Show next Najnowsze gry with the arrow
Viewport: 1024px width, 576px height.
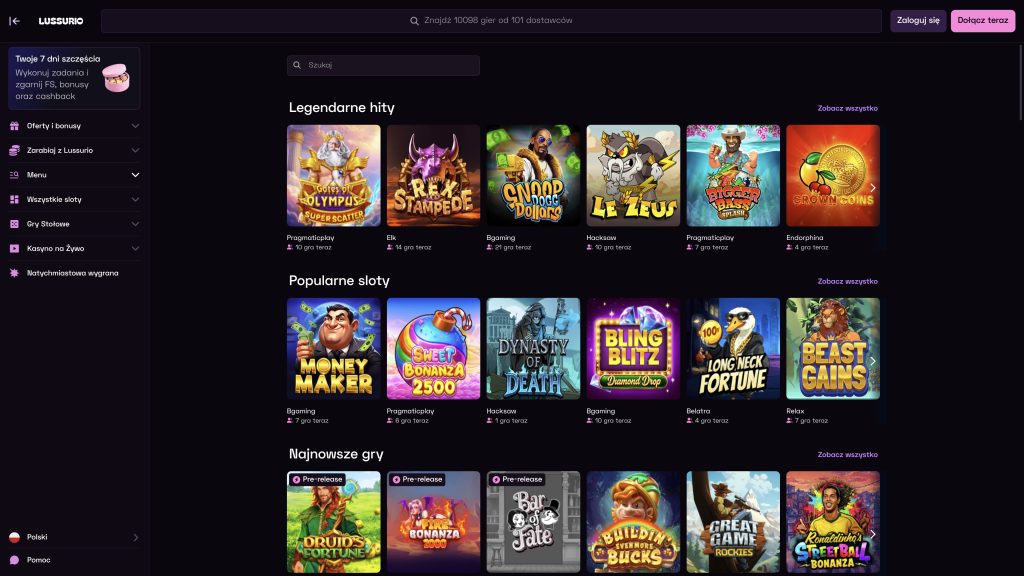[x=872, y=534]
